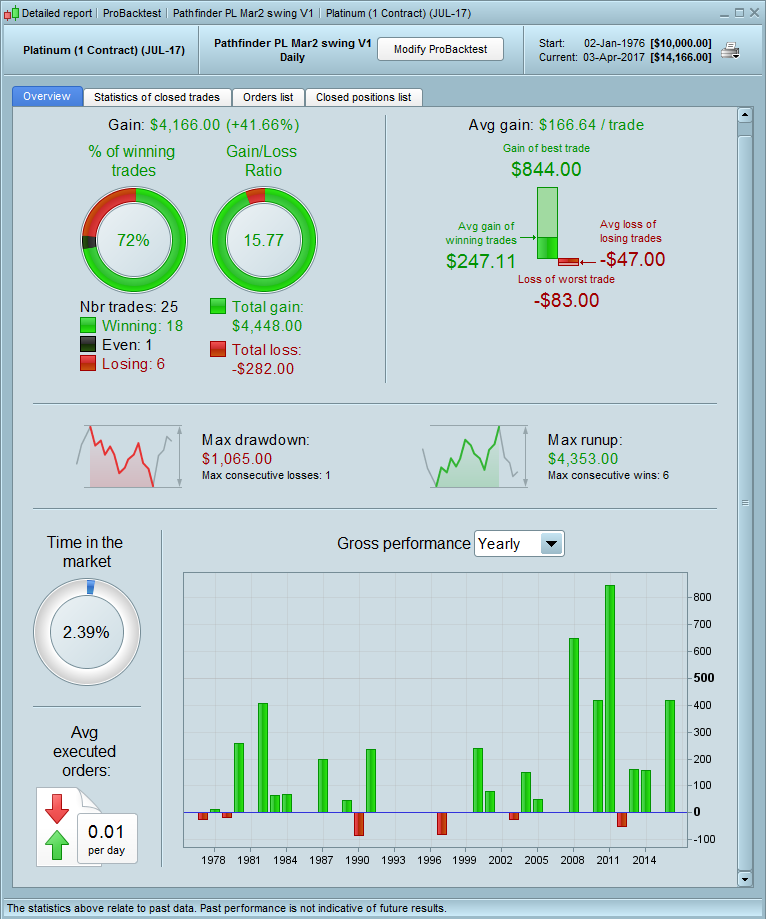Click the max drawdown chart thumbnail
This screenshot has width=766, height=919.
129,457
